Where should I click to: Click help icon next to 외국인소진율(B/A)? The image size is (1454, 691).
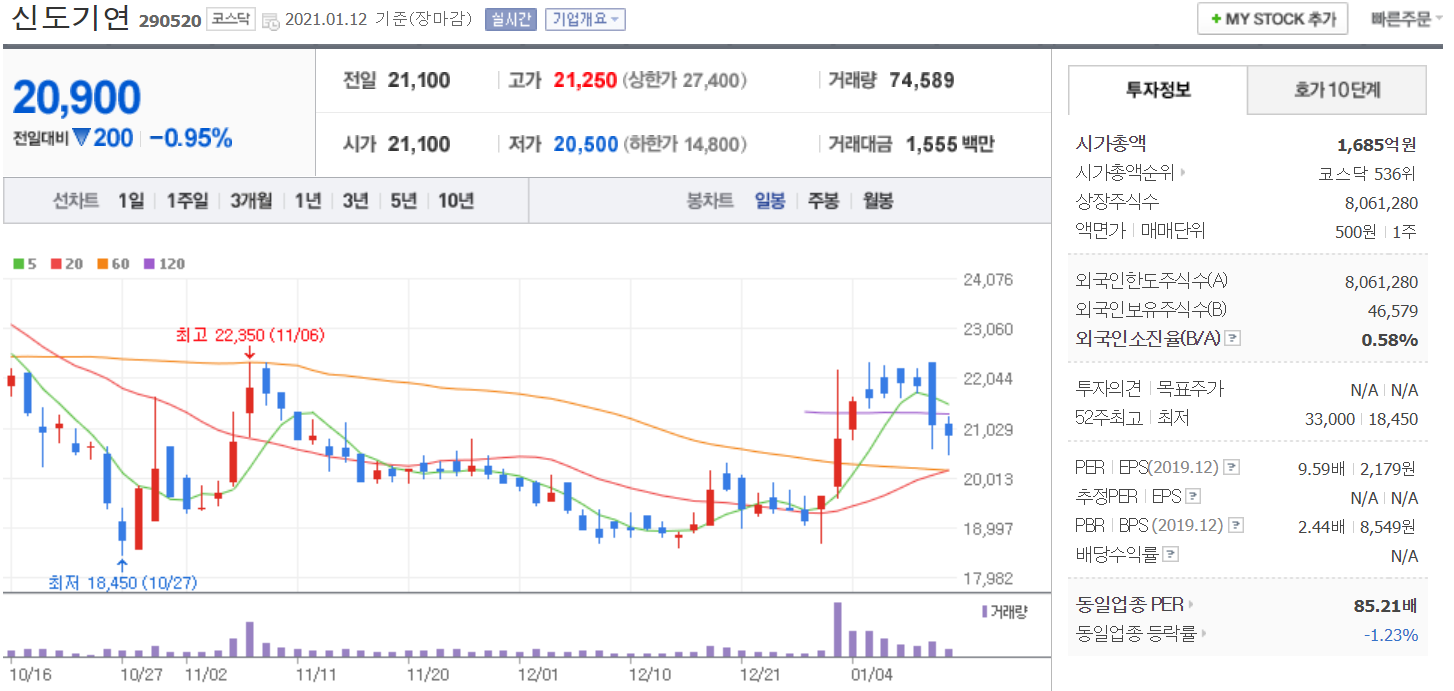(x=1233, y=339)
